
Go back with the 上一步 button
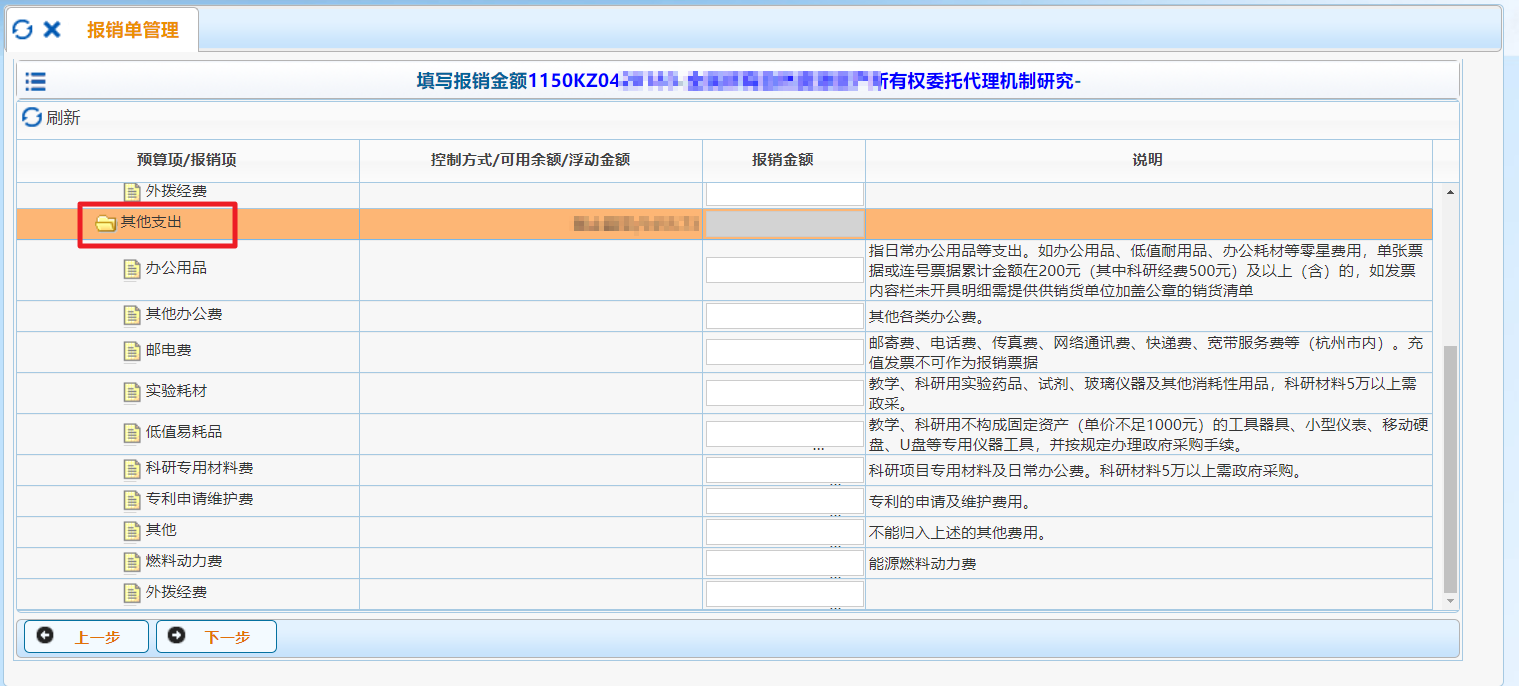pos(86,637)
